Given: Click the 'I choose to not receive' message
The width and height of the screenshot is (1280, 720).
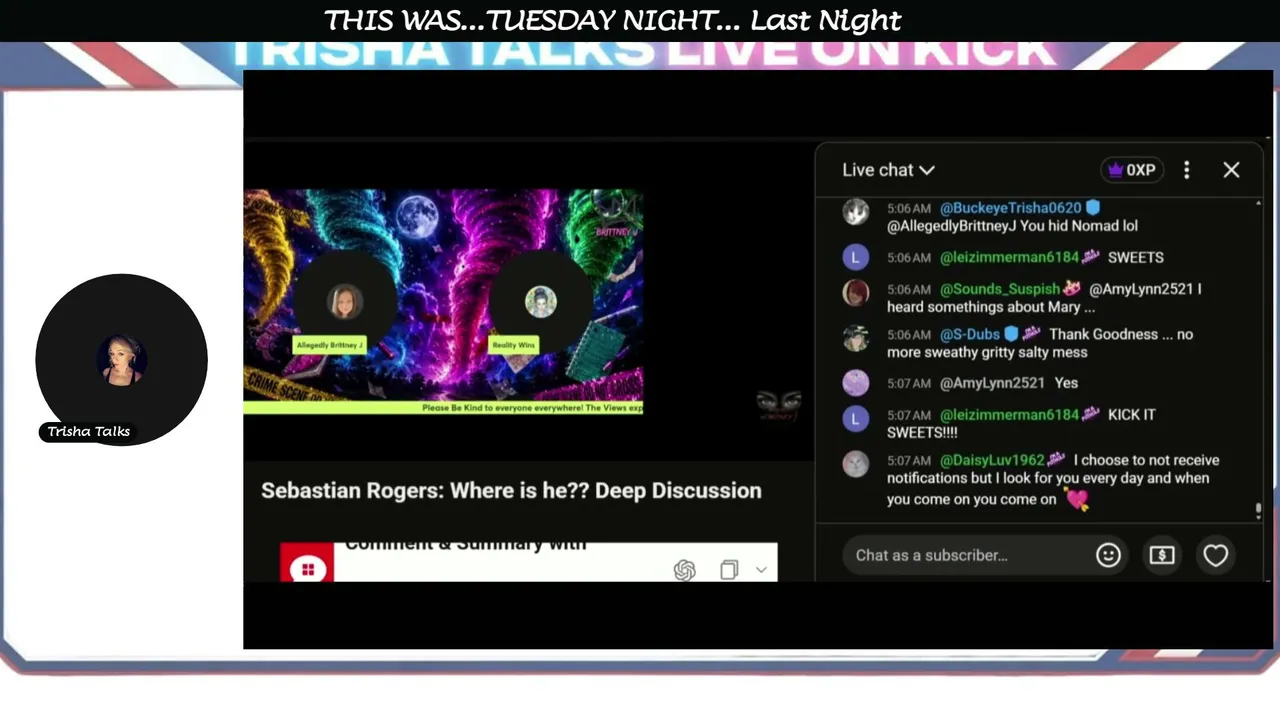Looking at the screenshot, I should click(1146, 460).
